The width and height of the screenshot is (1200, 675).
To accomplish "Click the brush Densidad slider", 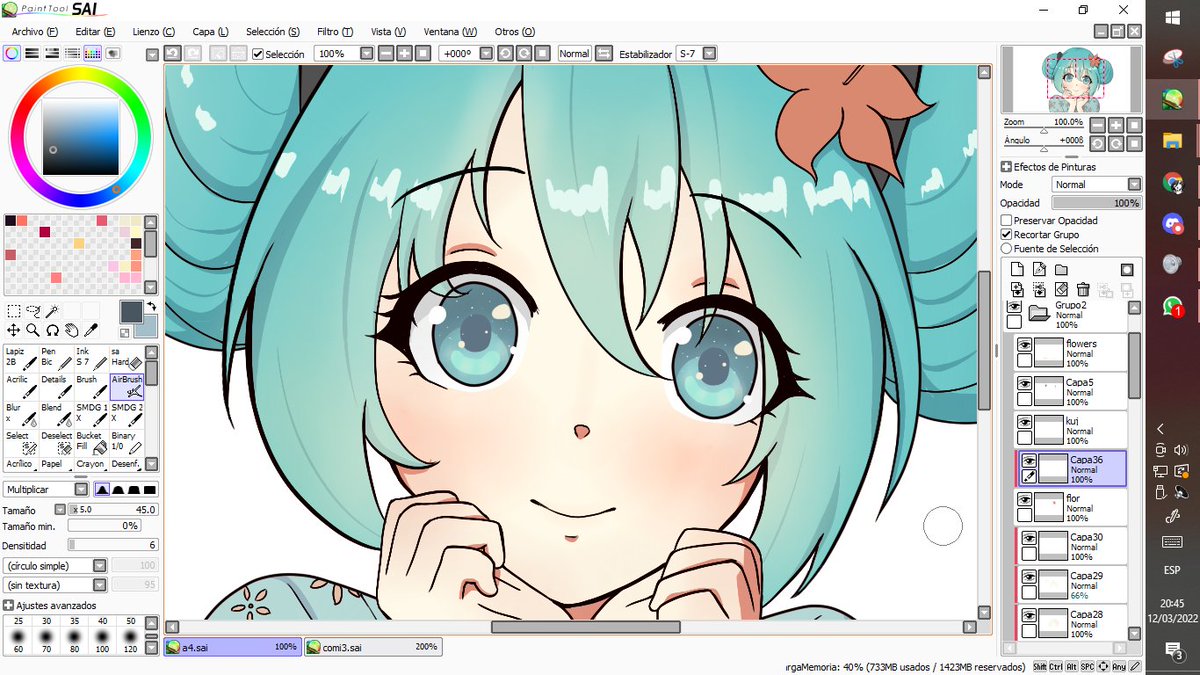I will pos(113,545).
